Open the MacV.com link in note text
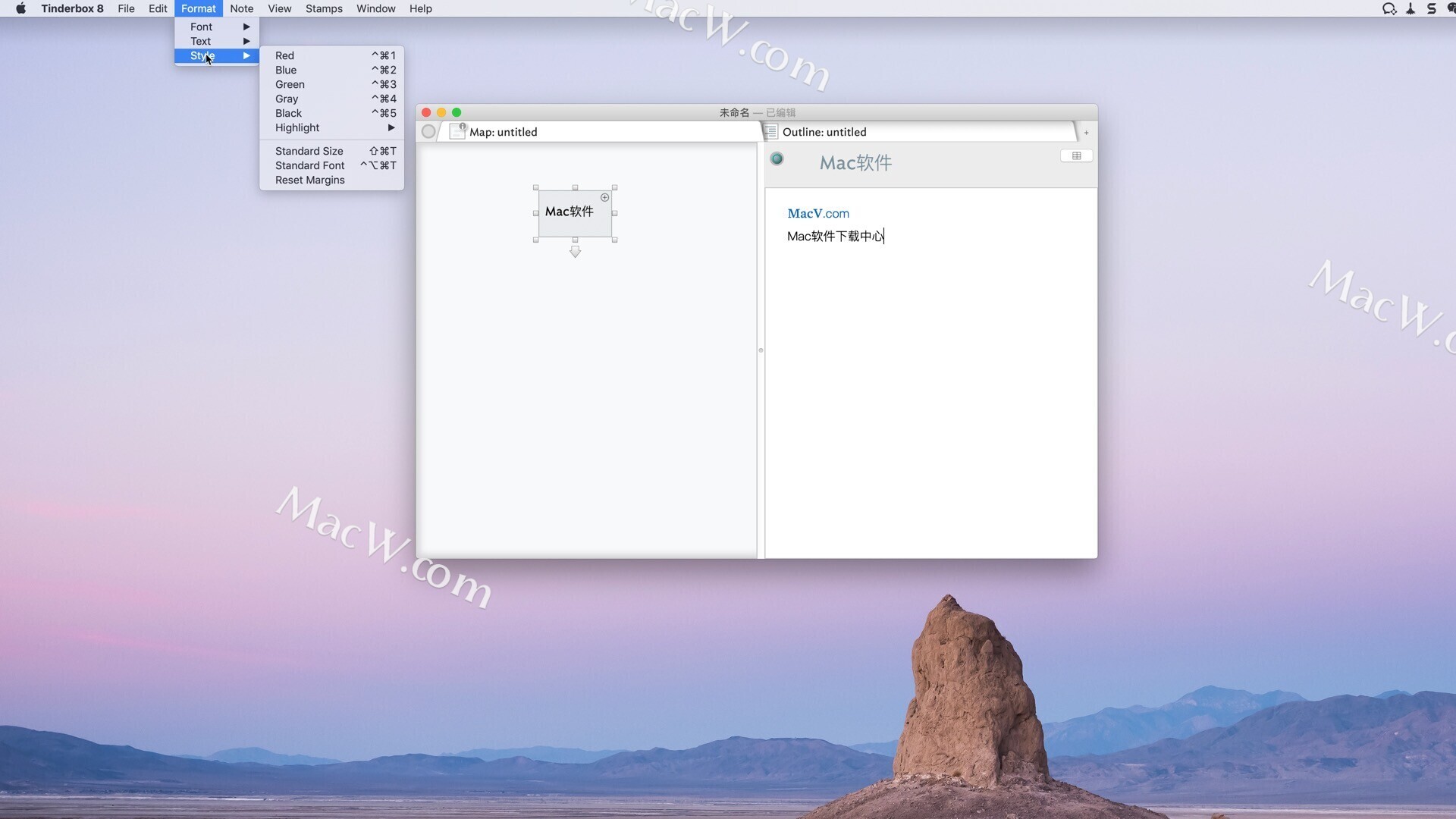Image resolution: width=1456 pixels, height=819 pixels. (x=818, y=213)
